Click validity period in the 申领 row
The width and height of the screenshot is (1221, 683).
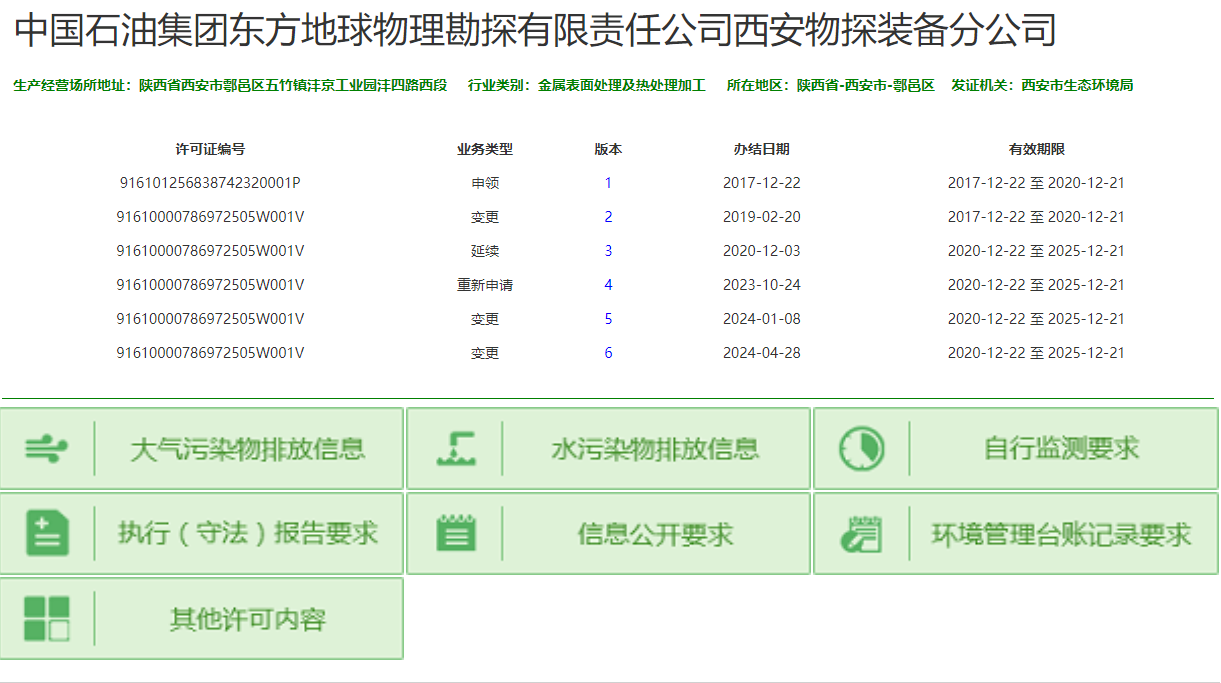[x=1036, y=183]
